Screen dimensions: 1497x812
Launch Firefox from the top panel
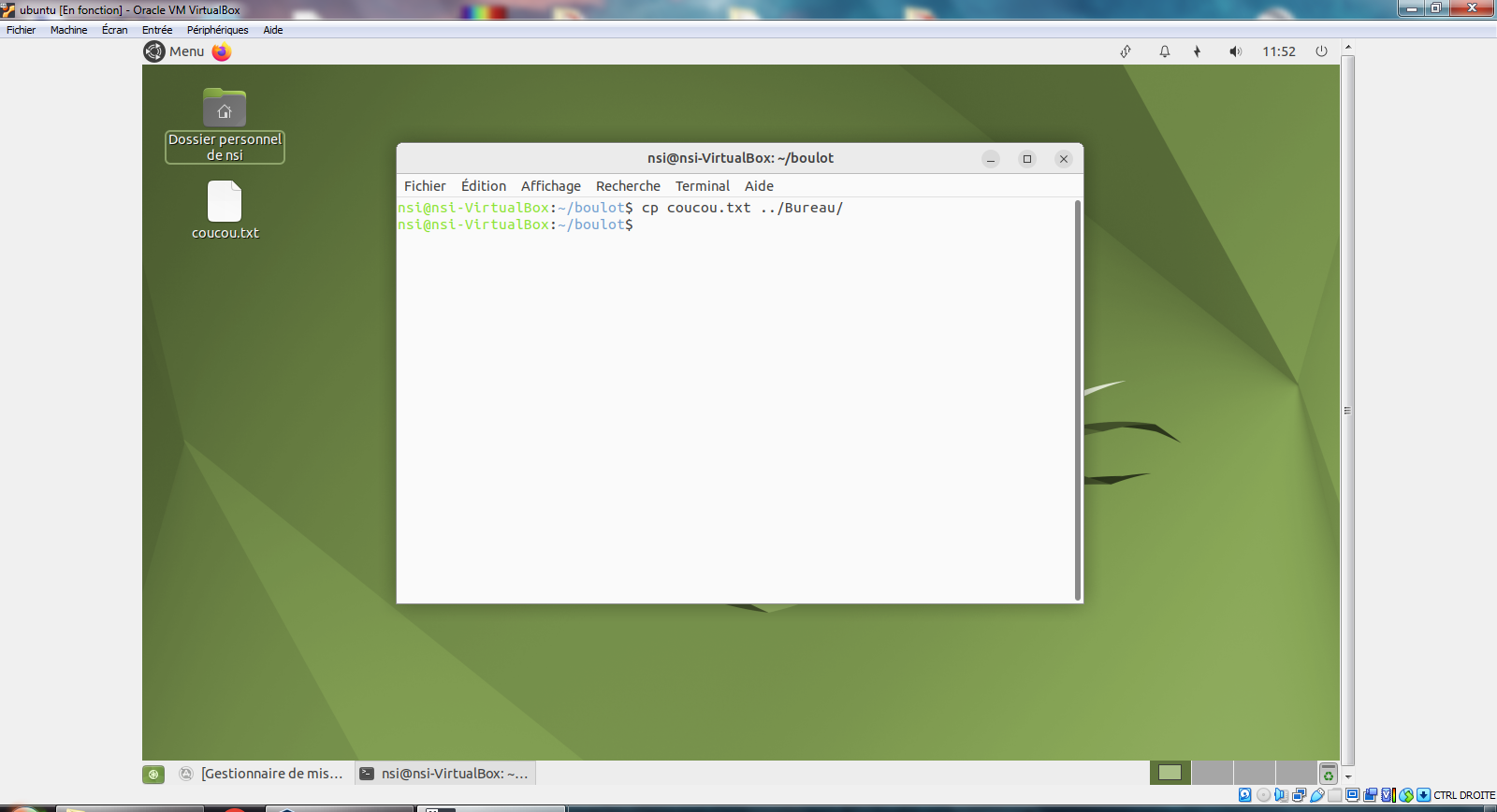[222, 51]
